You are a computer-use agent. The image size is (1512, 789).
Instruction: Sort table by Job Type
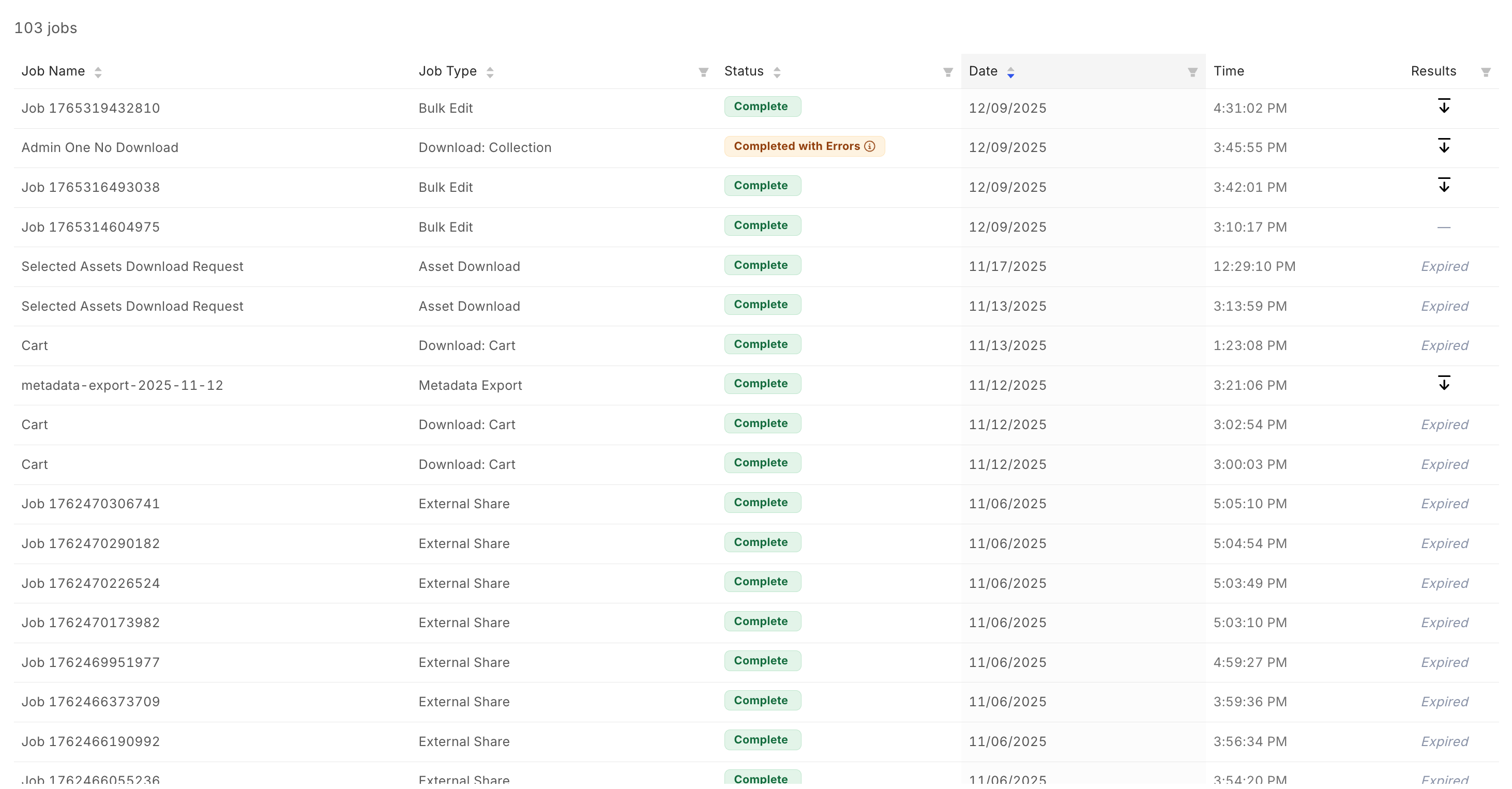(x=490, y=72)
